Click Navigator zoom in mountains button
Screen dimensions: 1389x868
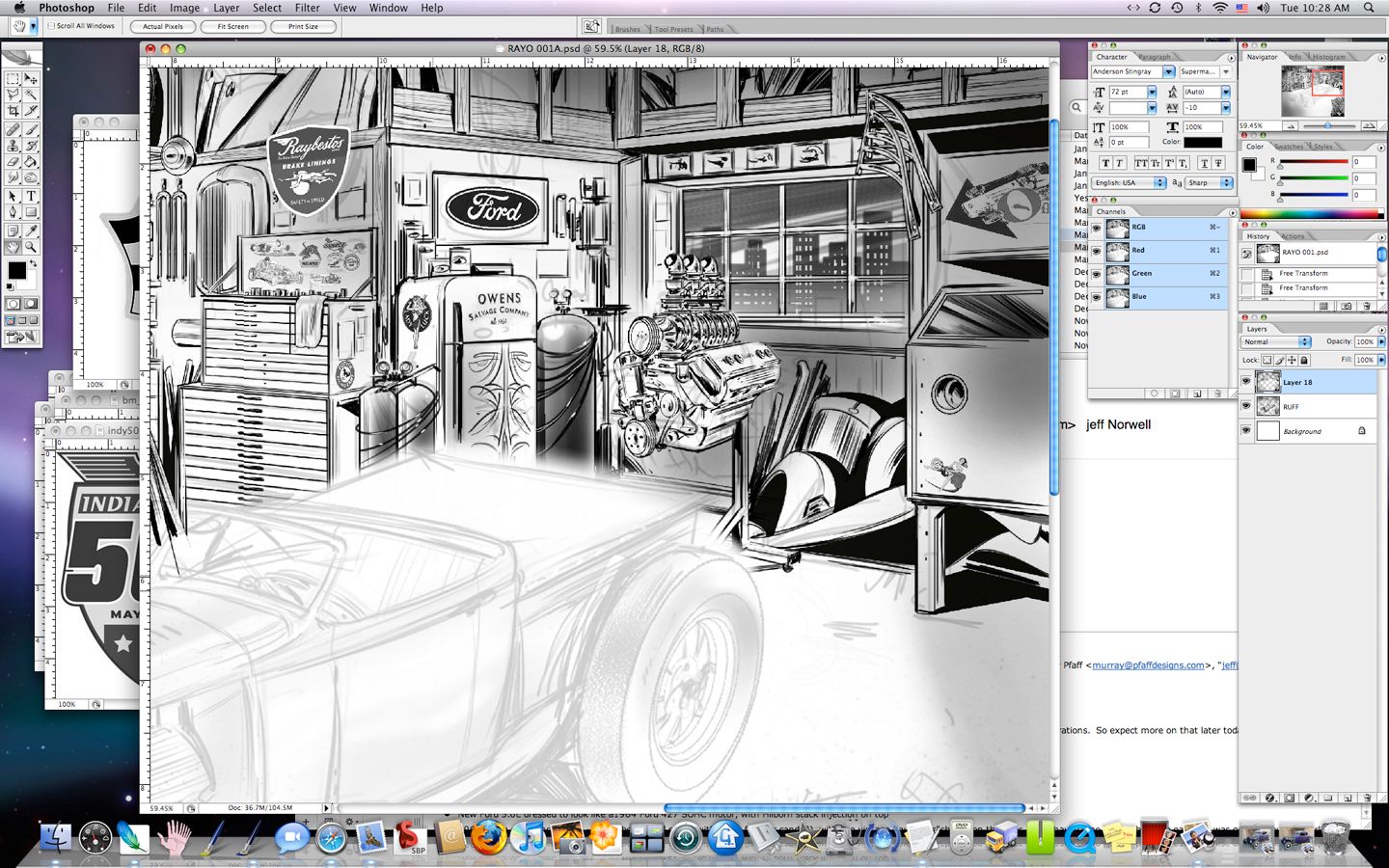pyautogui.click(x=1369, y=126)
